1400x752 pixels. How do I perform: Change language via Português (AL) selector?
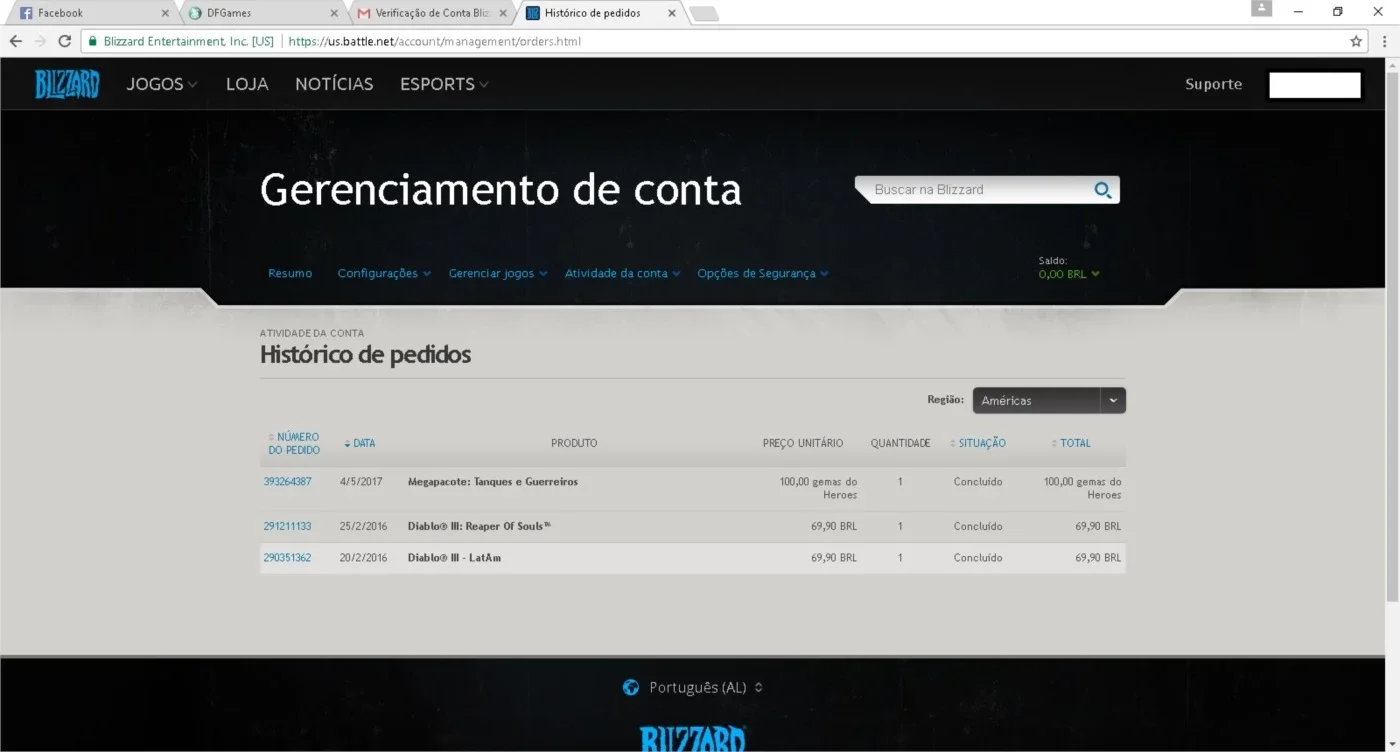pos(706,687)
